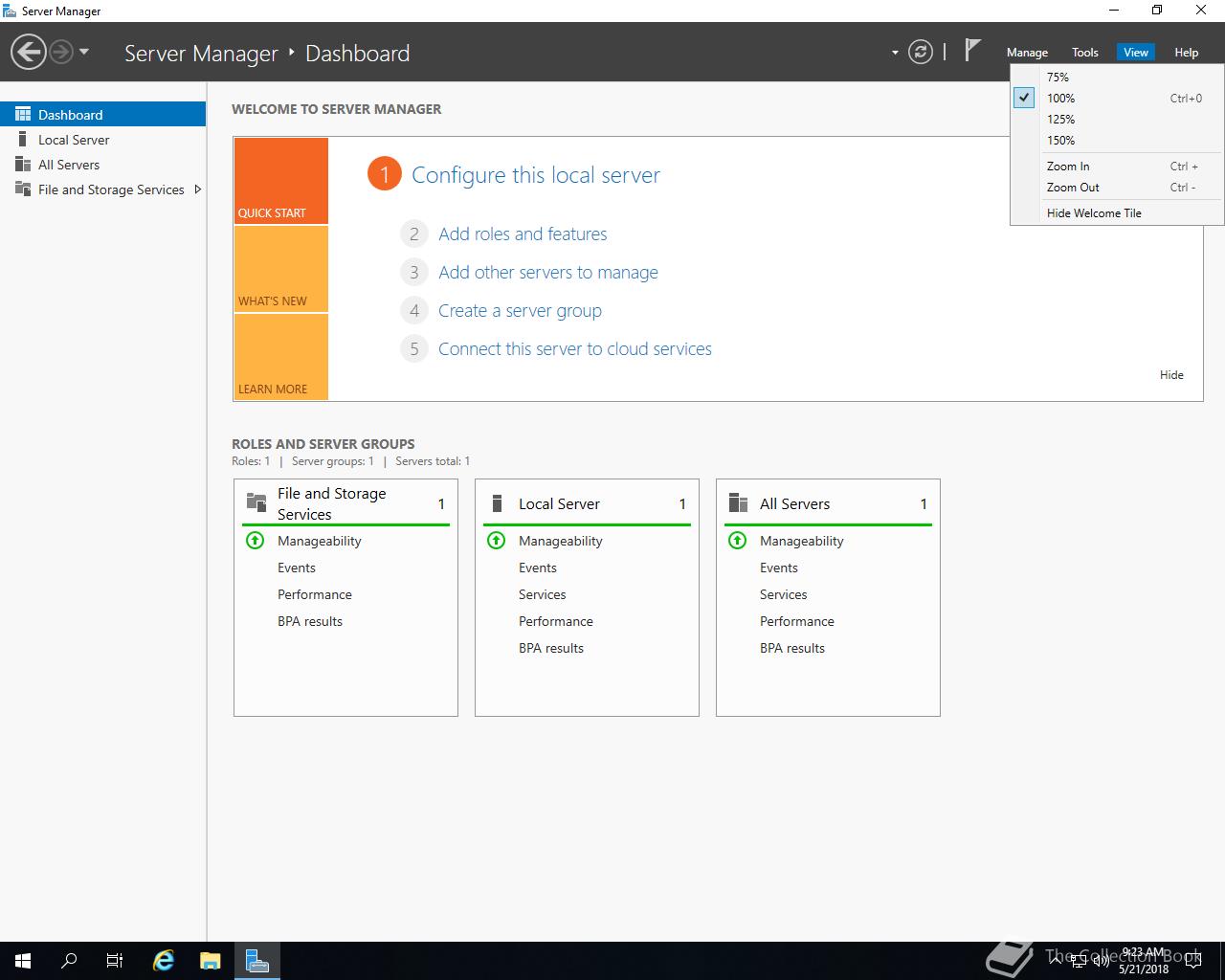
Task: Open the All Servers tile header
Action: coord(828,503)
